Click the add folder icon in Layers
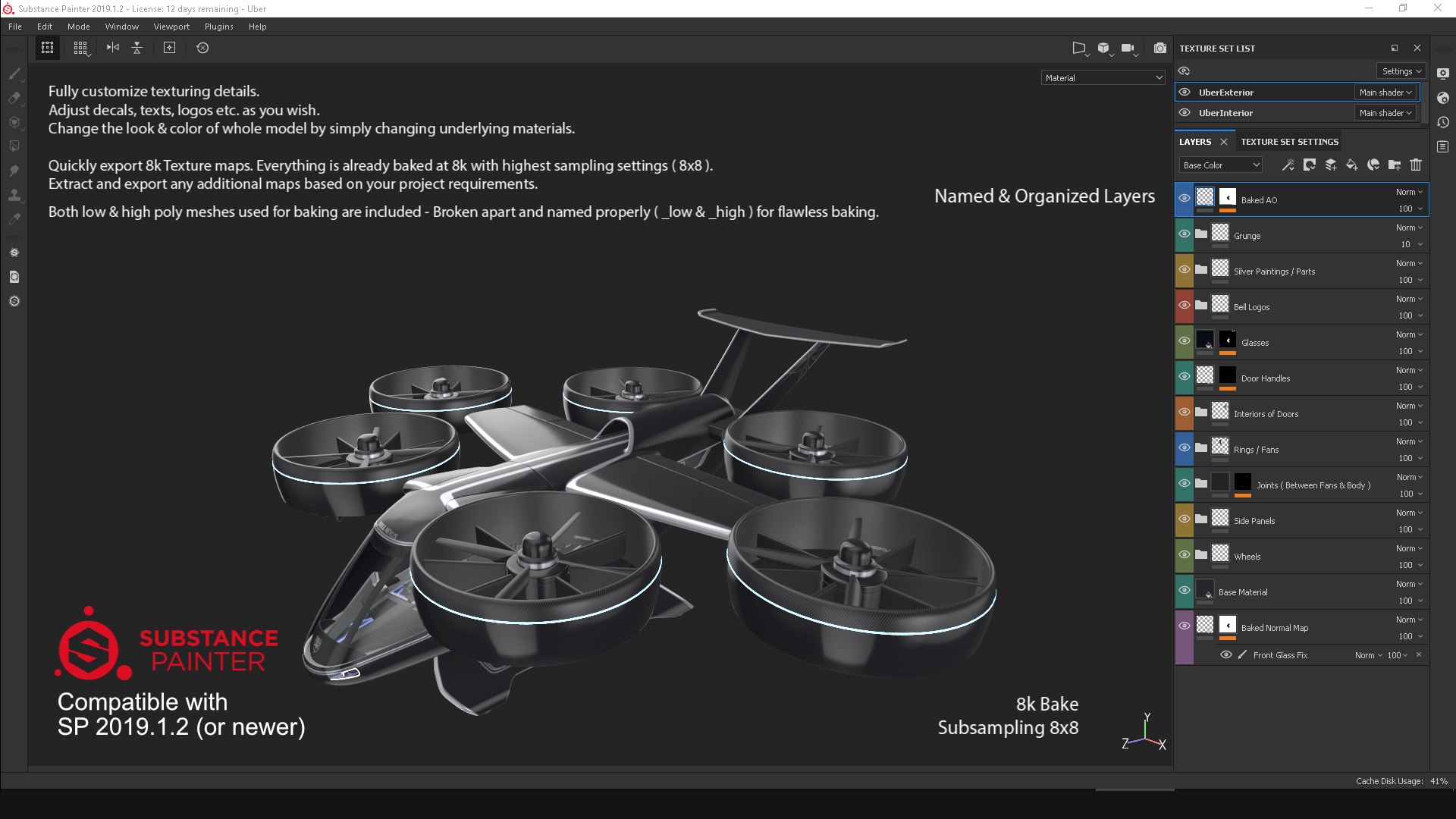Viewport: 1456px width, 819px height. click(1394, 165)
